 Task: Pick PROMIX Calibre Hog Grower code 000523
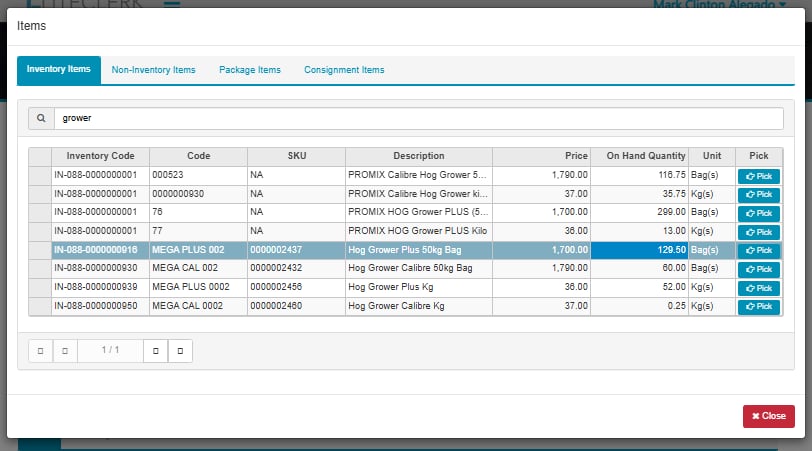(x=759, y=176)
